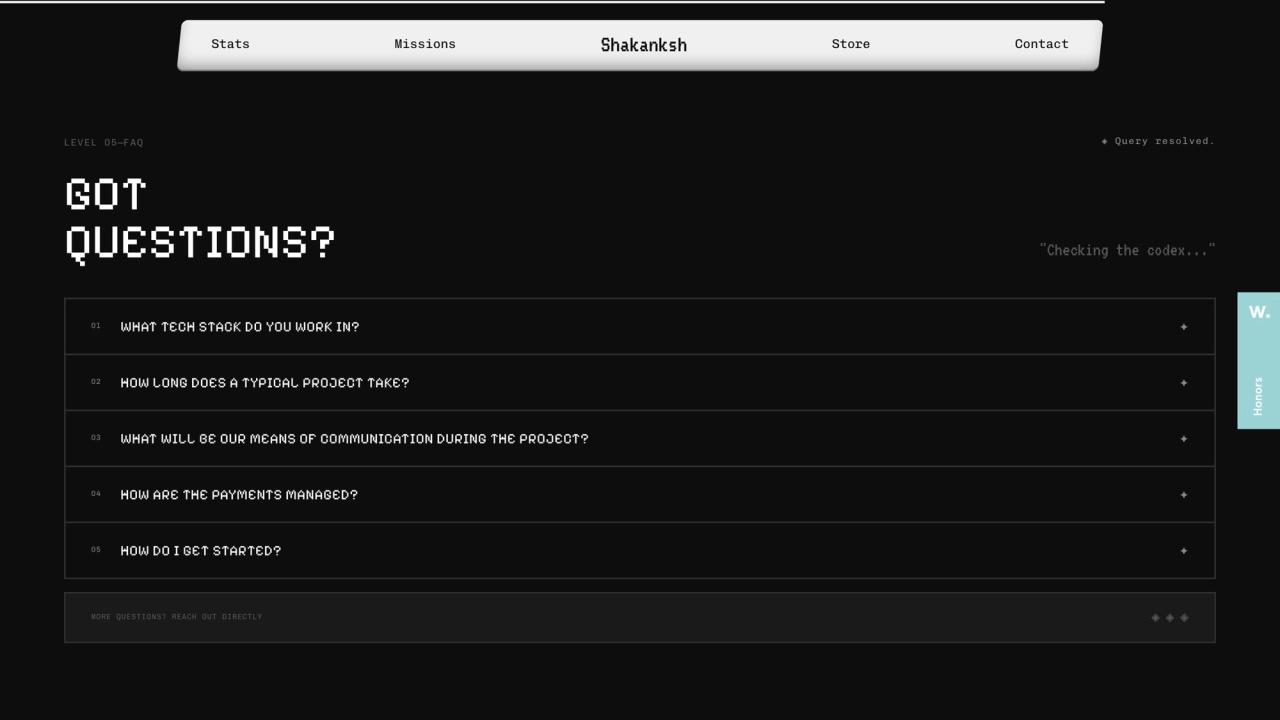The height and width of the screenshot is (720, 1280).
Task: Click the 01 number label
Action: [x=96, y=326]
